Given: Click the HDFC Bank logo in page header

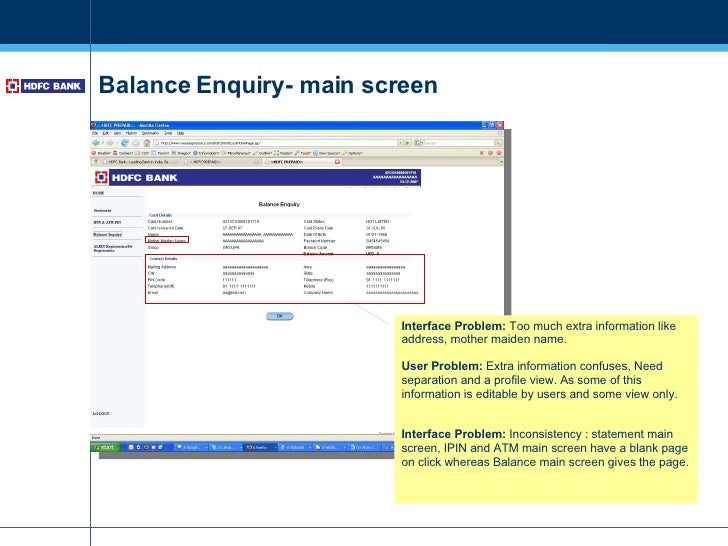Looking at the screenshot, I should pos(136,177).
